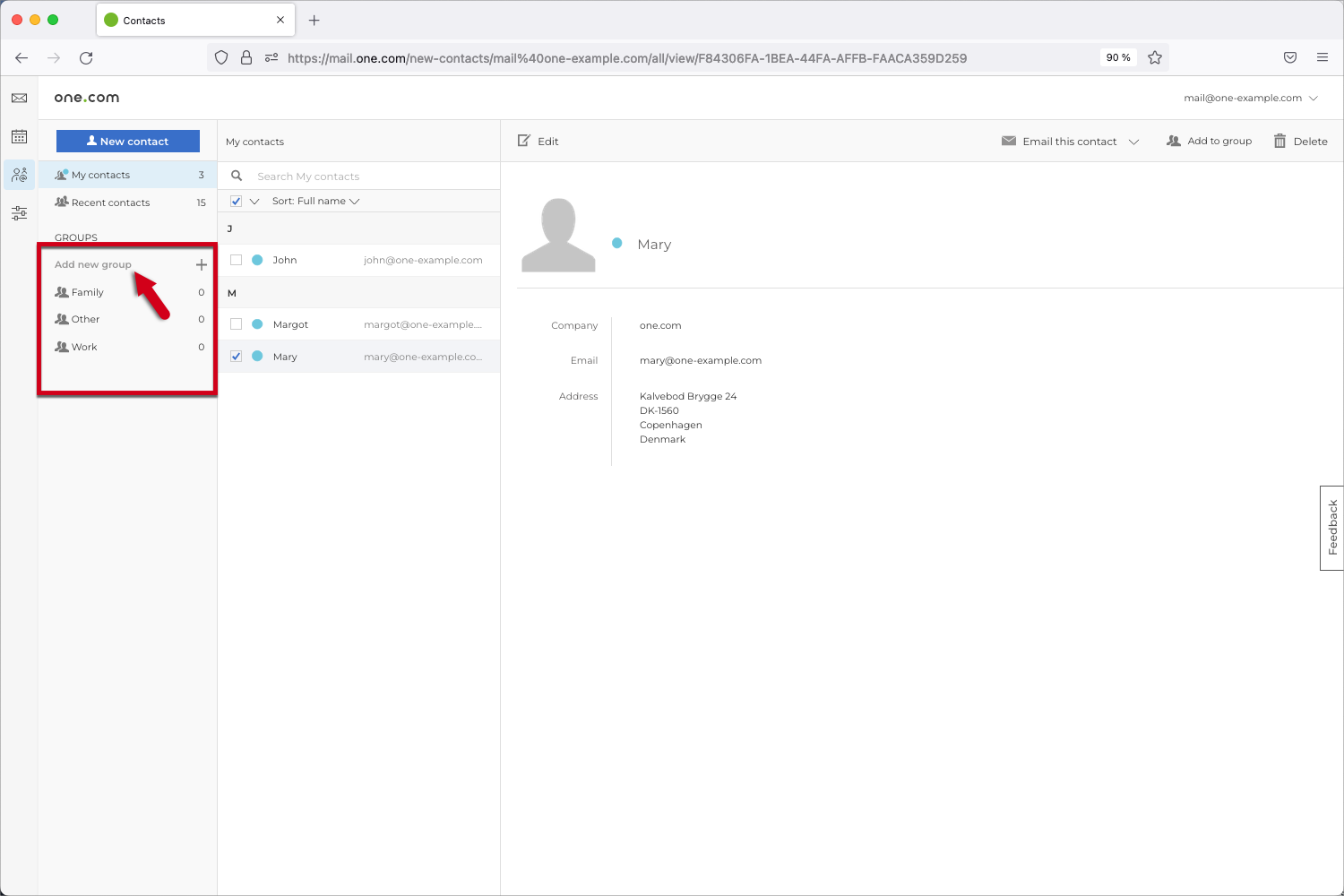The image size is (1344, 896).
Task: Open the Settings sliders icon in sidebar
Action: pyautogui.click(x=19, y=213)
